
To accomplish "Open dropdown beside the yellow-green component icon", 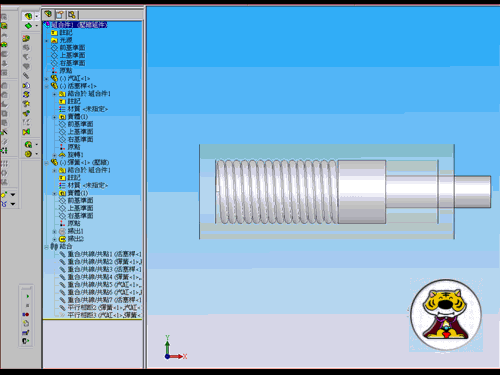I will pos(37,144).
